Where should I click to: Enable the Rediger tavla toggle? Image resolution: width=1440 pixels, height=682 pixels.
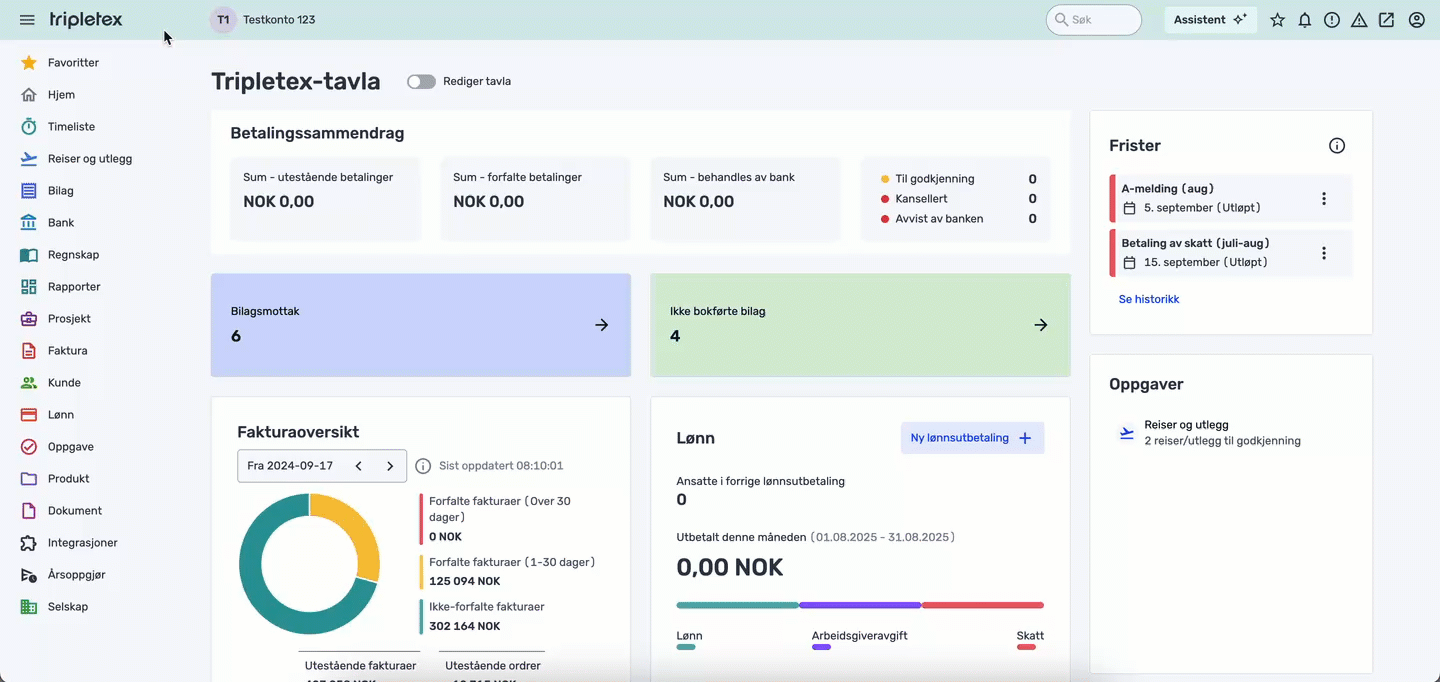click(421, 82)
